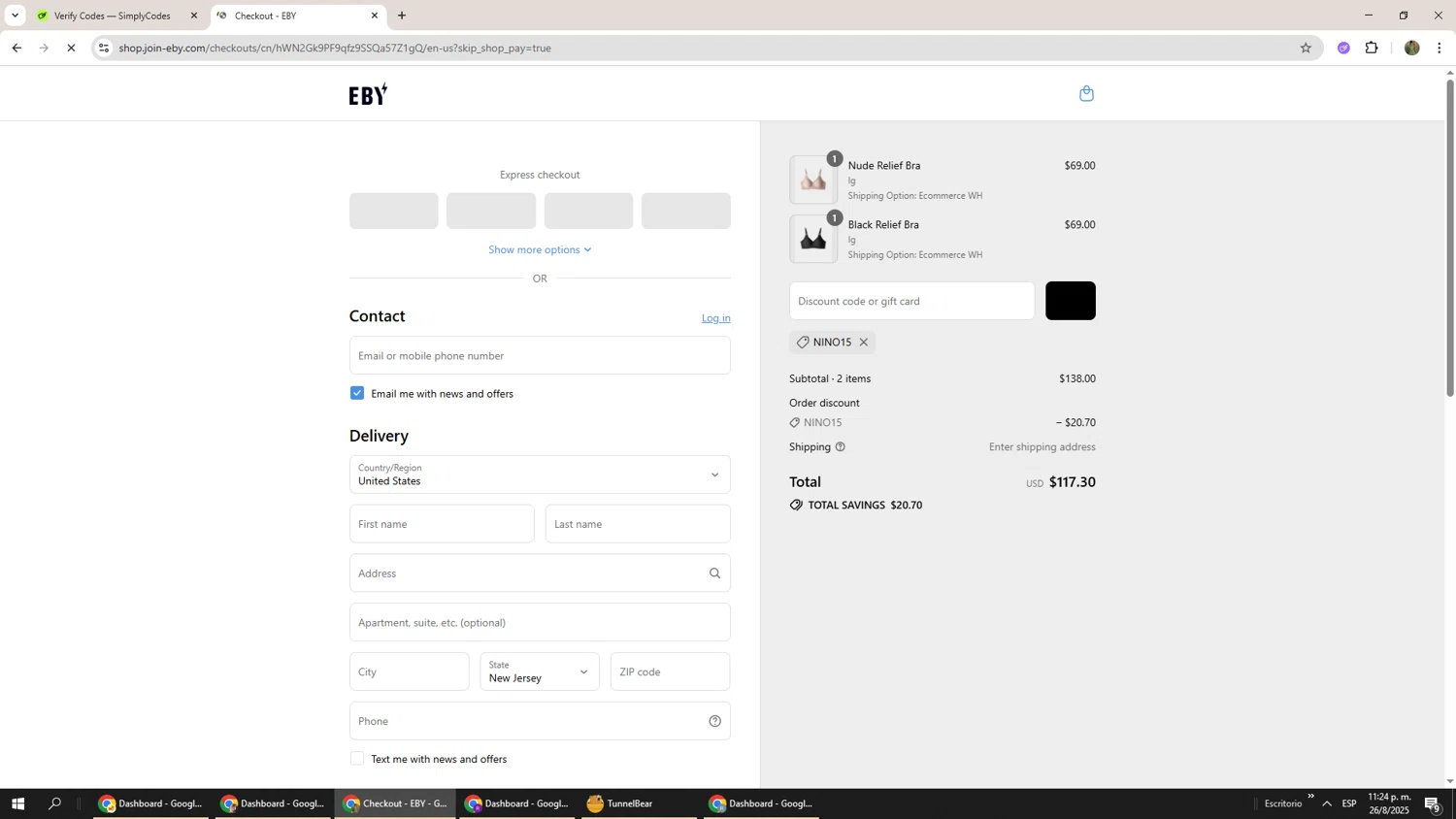Switch to Checkout - EBY taskbar Chrome window
The width and height of the screenshot is (1456, 819).
click(396, 803)
